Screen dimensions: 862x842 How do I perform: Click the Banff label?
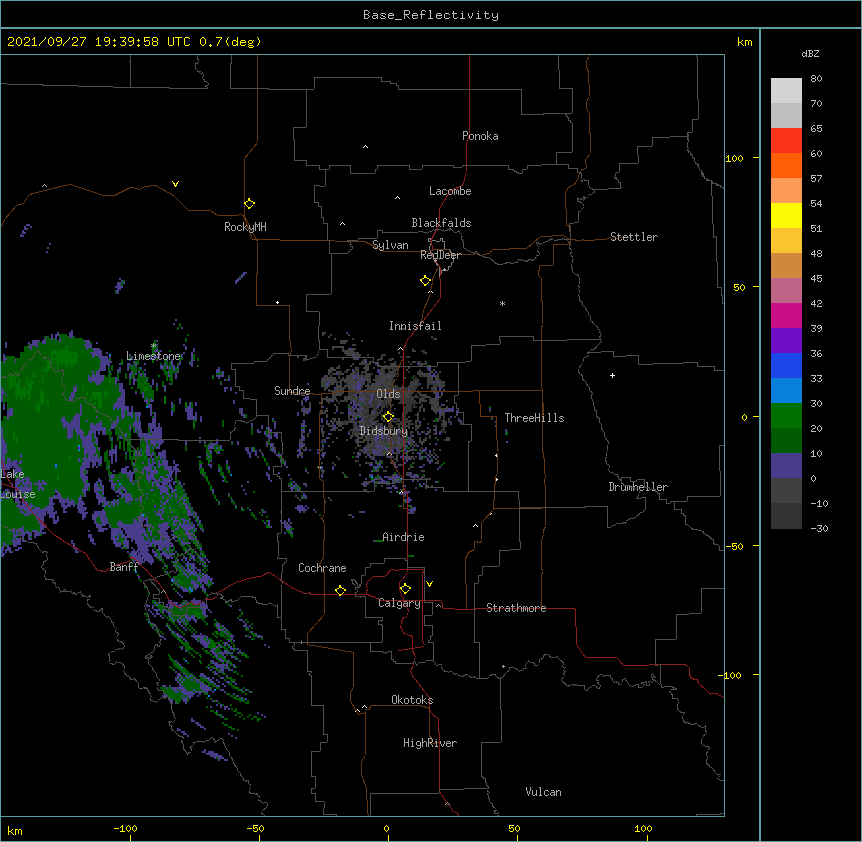coord(124,567)
